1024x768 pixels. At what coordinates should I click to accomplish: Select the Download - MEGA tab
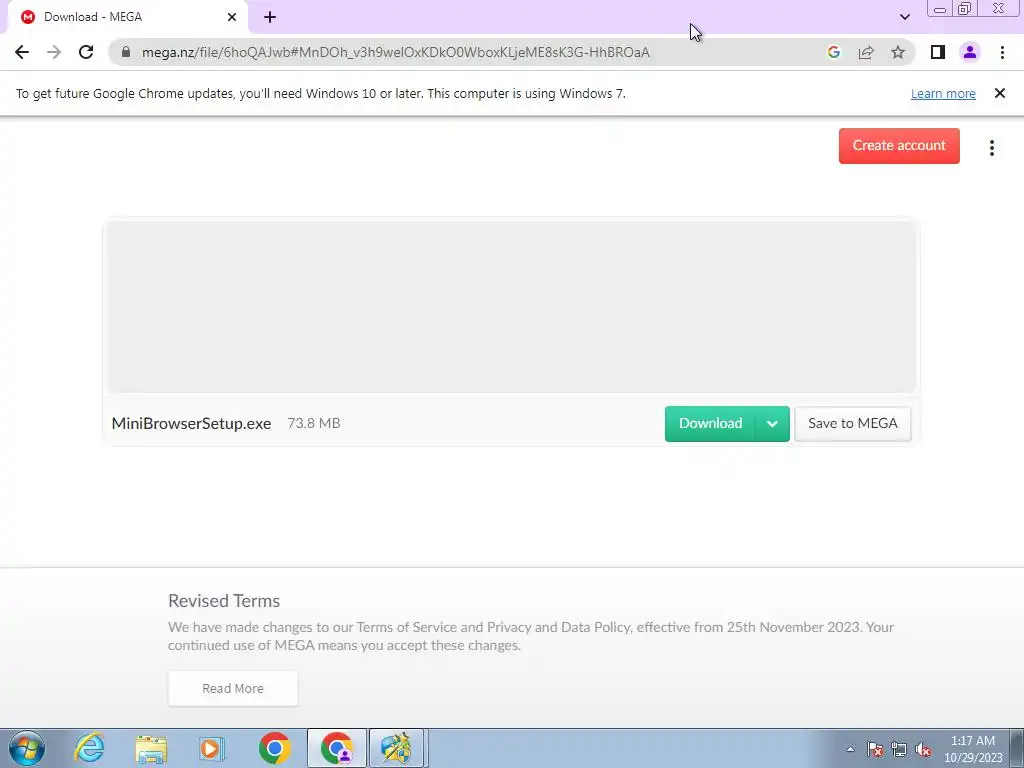[x=127, y=17]
